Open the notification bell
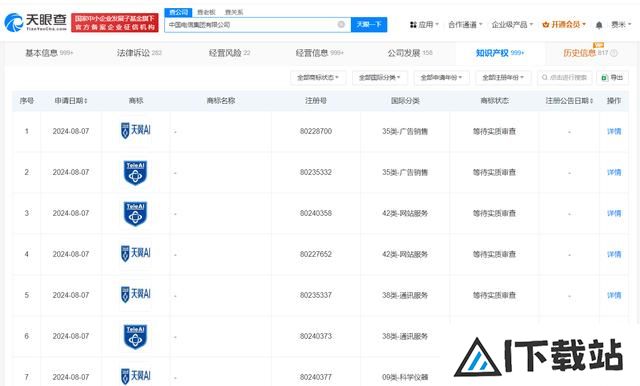640x386 pixels. (x=599, y=25)
